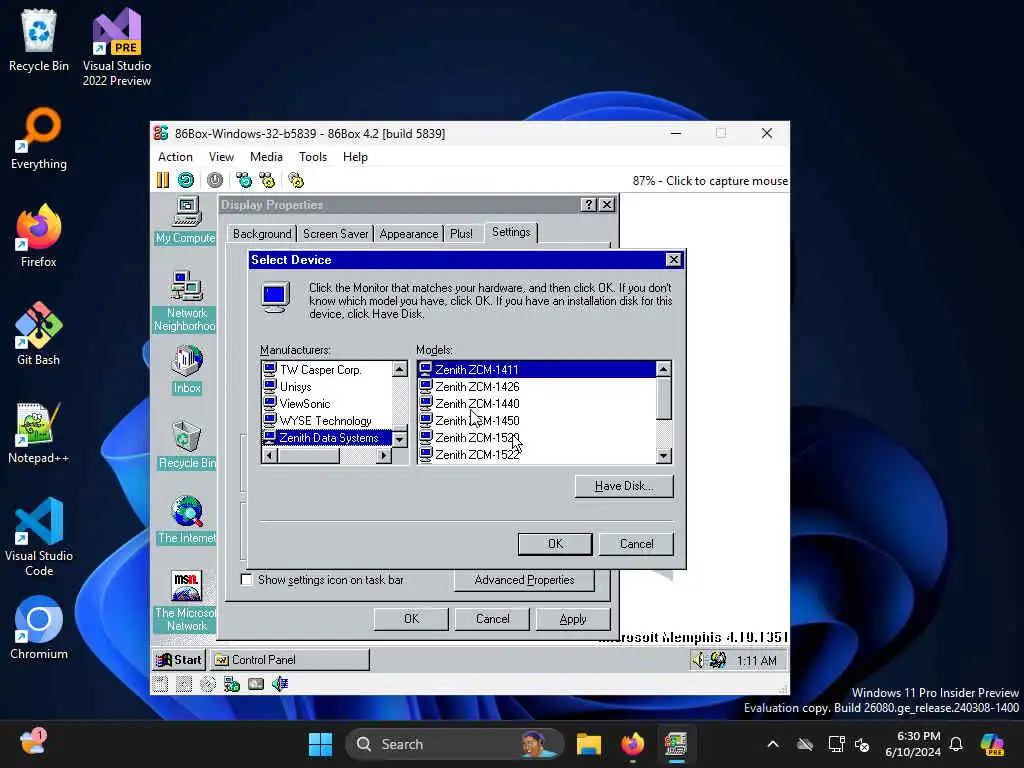The width and height of the screenshot is (1024, 768).
Task: Open the Action menu in 86Box
Action: [175, 157]
